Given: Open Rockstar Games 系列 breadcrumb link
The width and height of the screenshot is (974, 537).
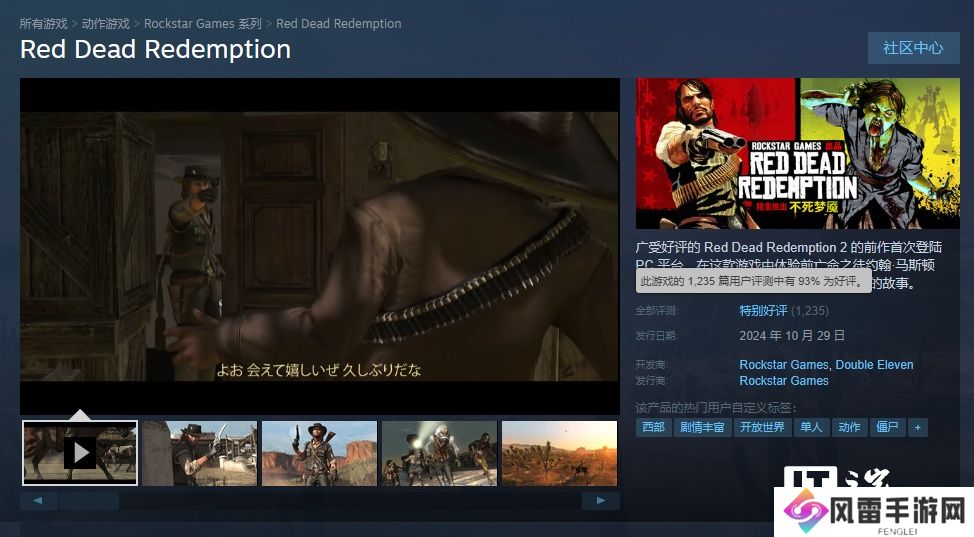Looking at the screenshot, I should click(x=203, y=24).
